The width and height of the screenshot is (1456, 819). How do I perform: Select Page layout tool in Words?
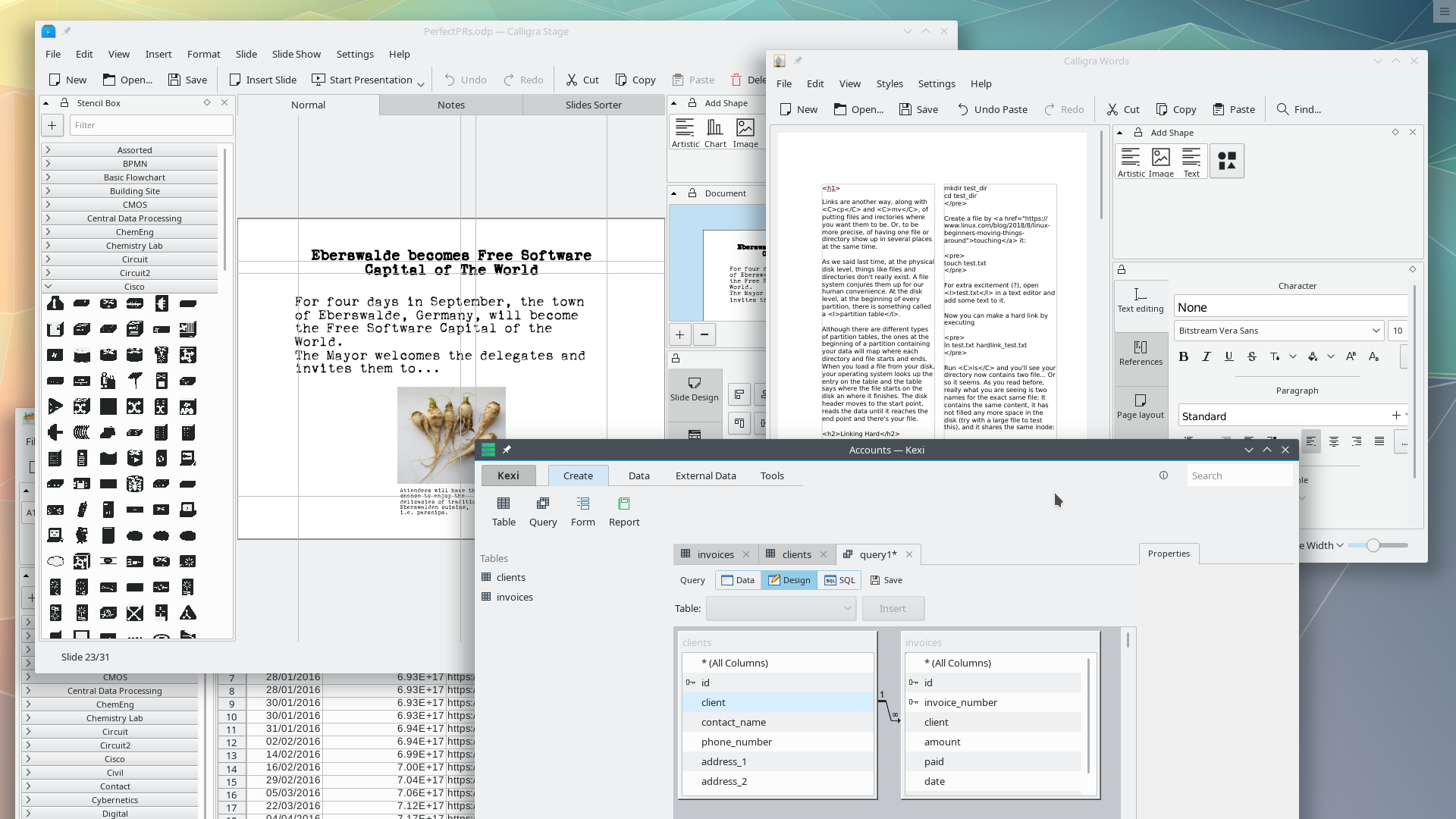pyautogui.click(x=1141, y=406)
